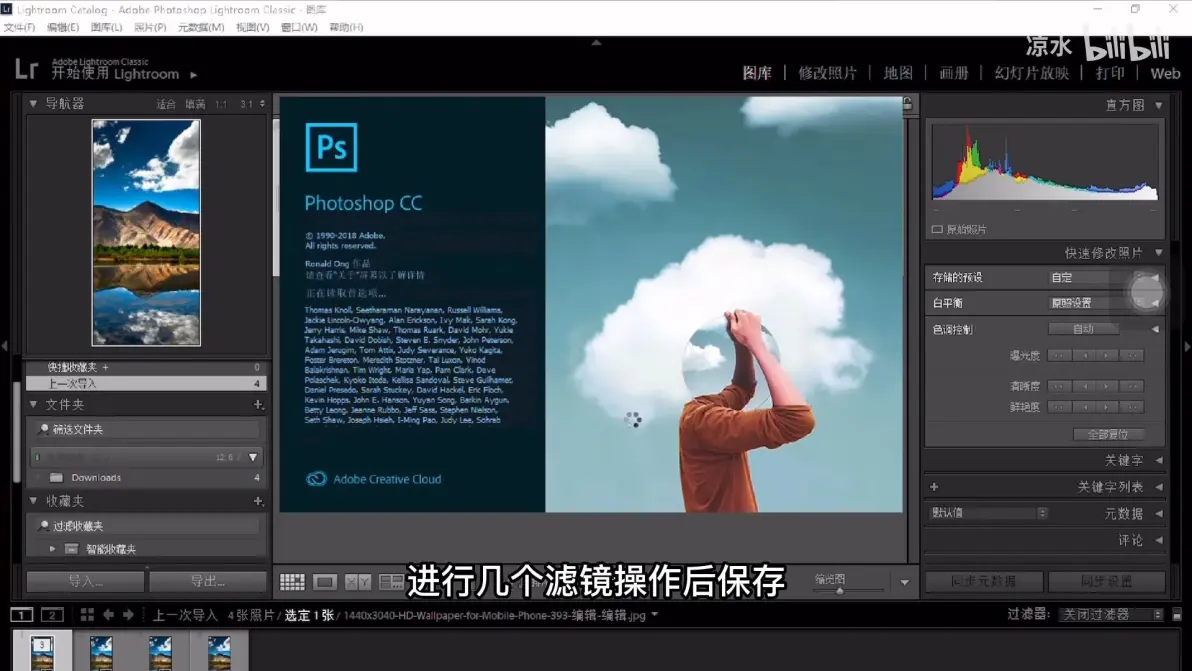Click the second window '2' display icon

click(x=52, y=615)
